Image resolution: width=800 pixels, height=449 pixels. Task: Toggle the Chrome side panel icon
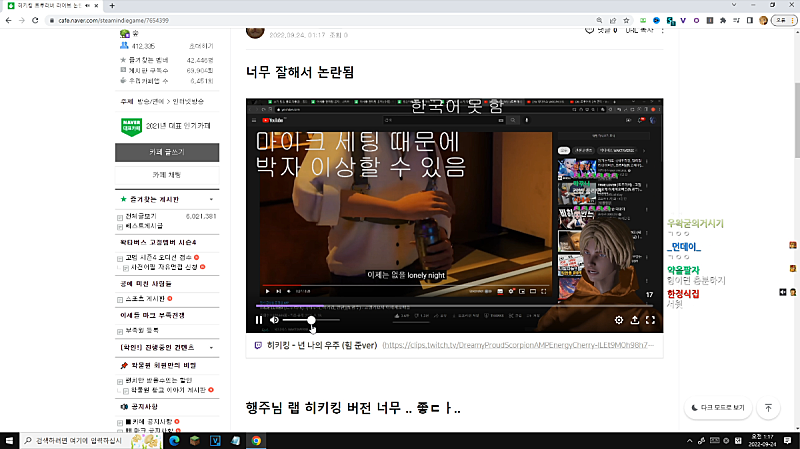749,20
